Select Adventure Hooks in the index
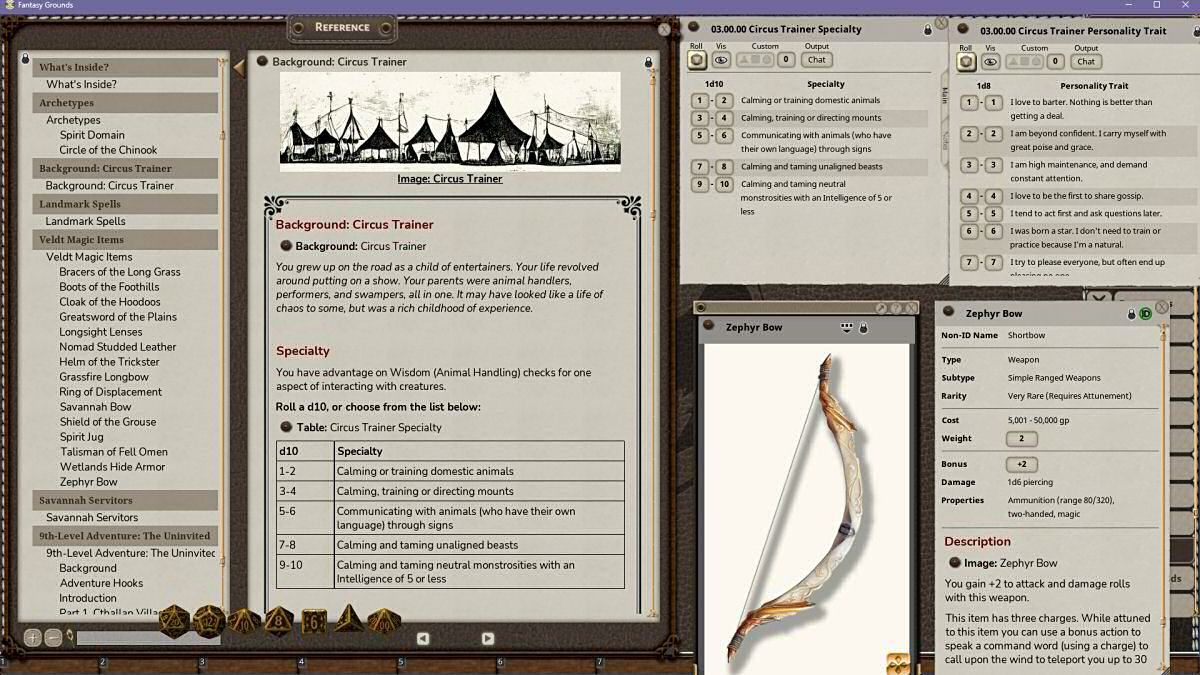Image resolution: width=1200 pixels, height=675 pixels. coord(101,583)
